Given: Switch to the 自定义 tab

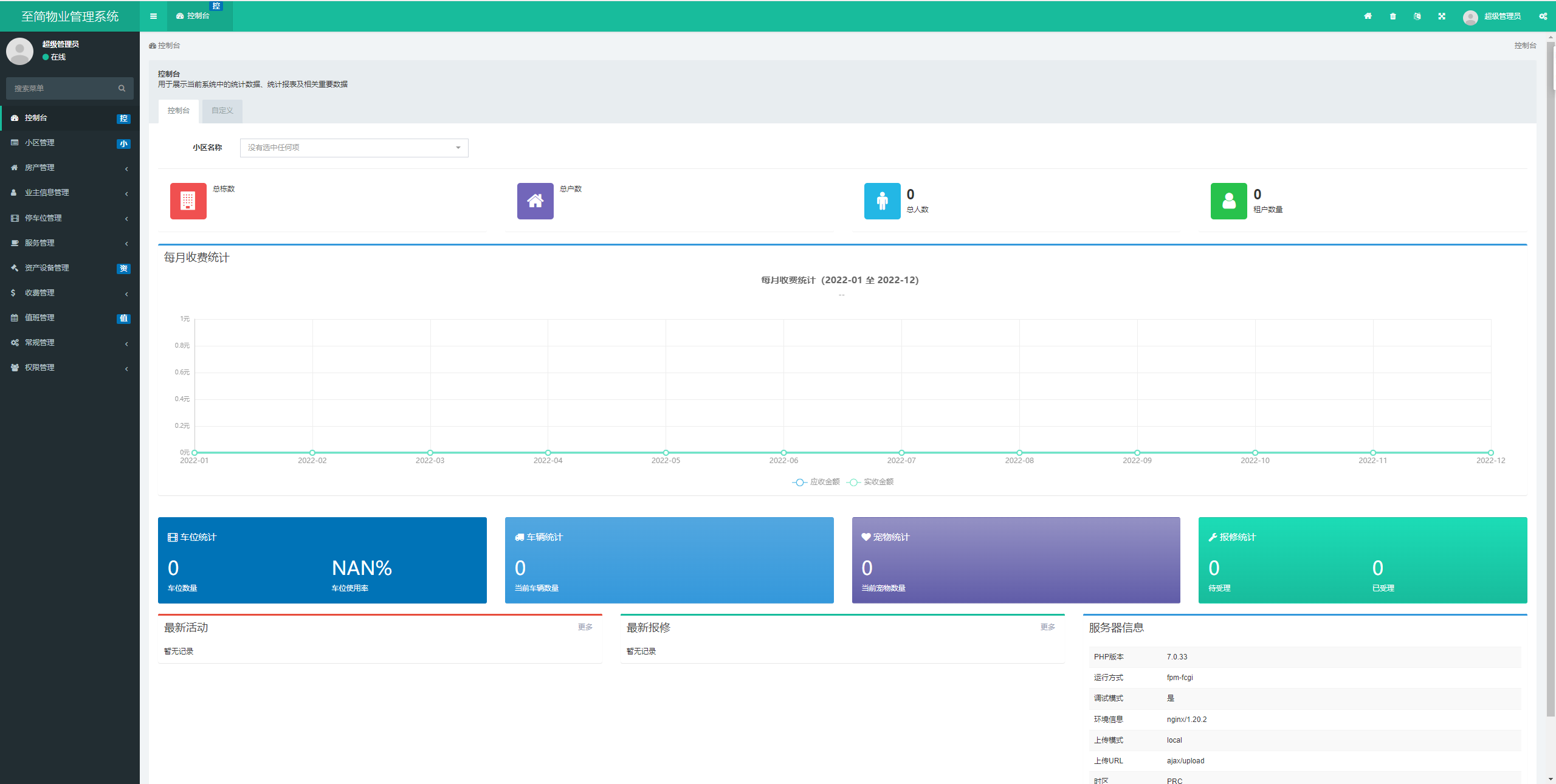Looking at the screenshot, I should pos(222,111).
